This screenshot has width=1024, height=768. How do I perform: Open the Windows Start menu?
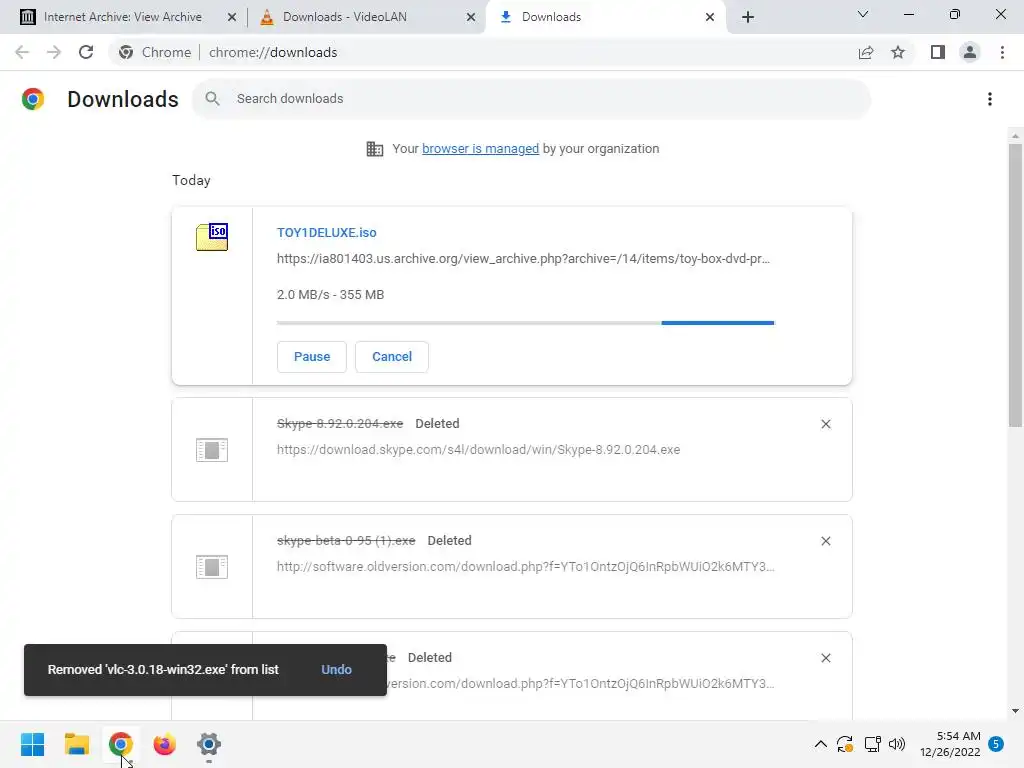point(33,744)
